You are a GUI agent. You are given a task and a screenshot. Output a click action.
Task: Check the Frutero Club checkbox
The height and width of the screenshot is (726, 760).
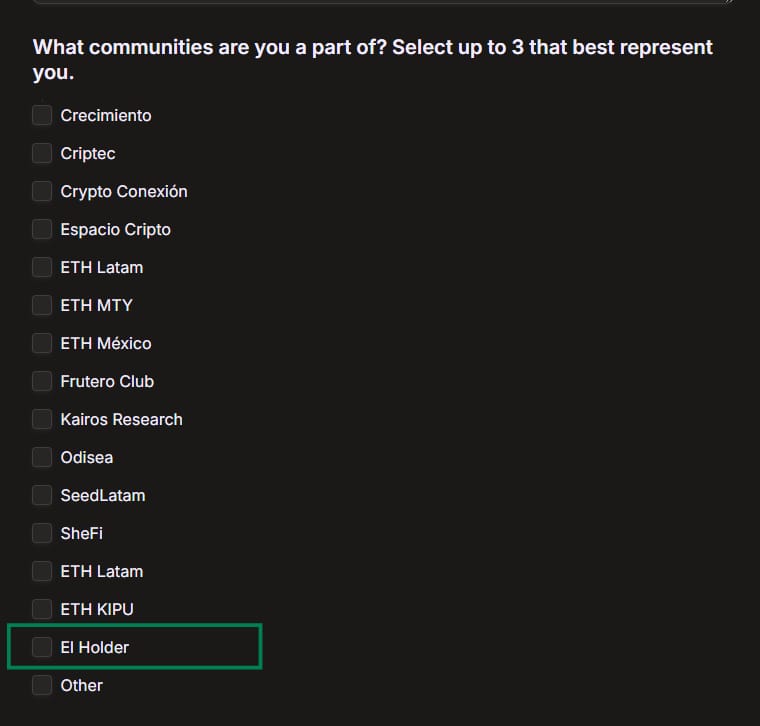pos(42,381)
